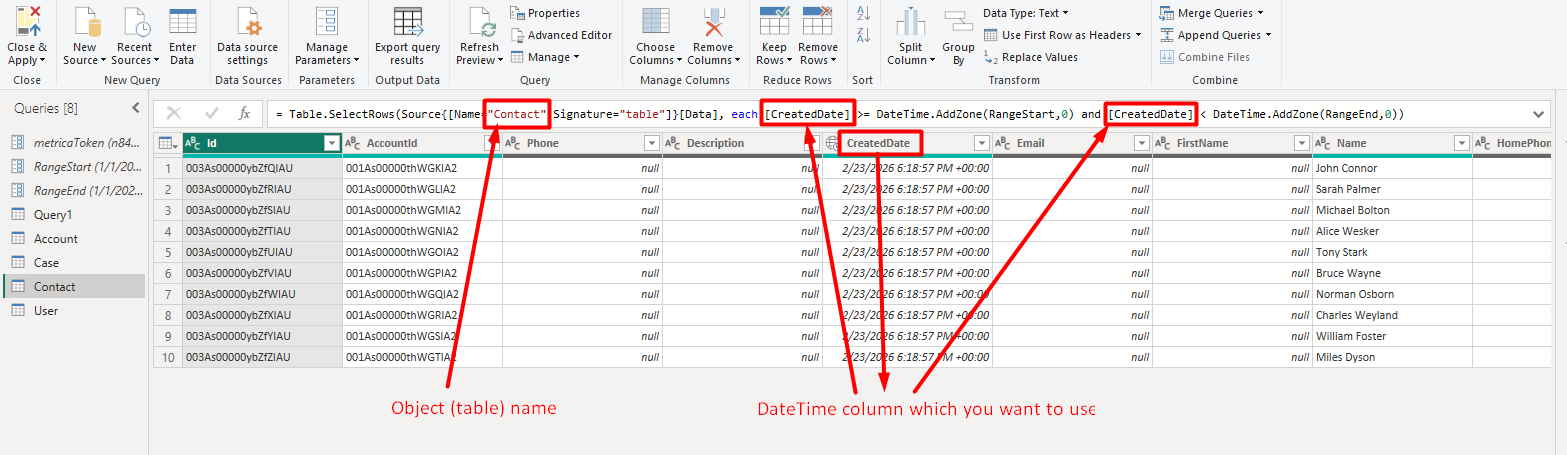Select the Account query
Image resolution: width=1567 pixels, height=455 pixels.
point(56,239)
